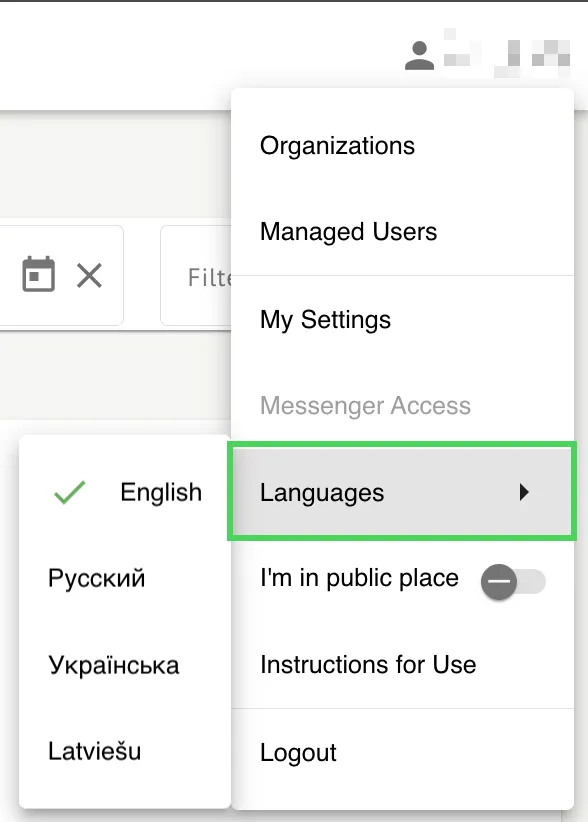Open the Organizations menu entry

pos(402,146)
